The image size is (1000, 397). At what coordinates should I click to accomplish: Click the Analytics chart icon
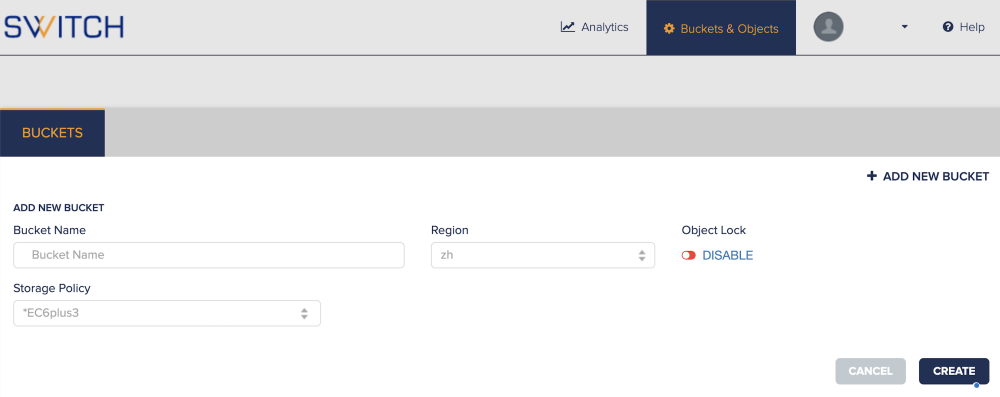tap(568, 27)
